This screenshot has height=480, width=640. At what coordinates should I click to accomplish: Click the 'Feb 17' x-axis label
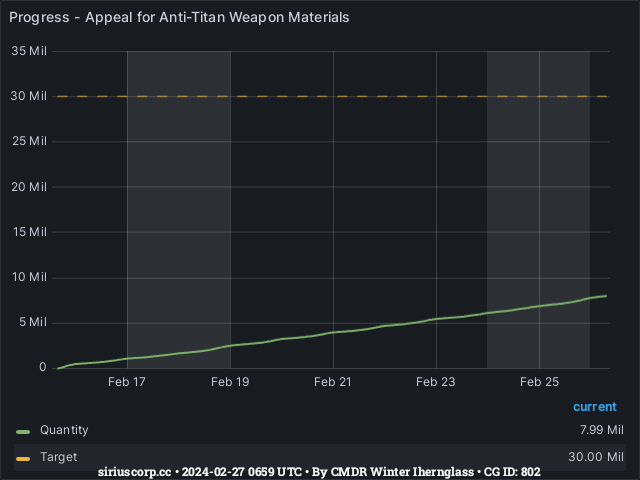pyautogui.click(x=127, y=382)
